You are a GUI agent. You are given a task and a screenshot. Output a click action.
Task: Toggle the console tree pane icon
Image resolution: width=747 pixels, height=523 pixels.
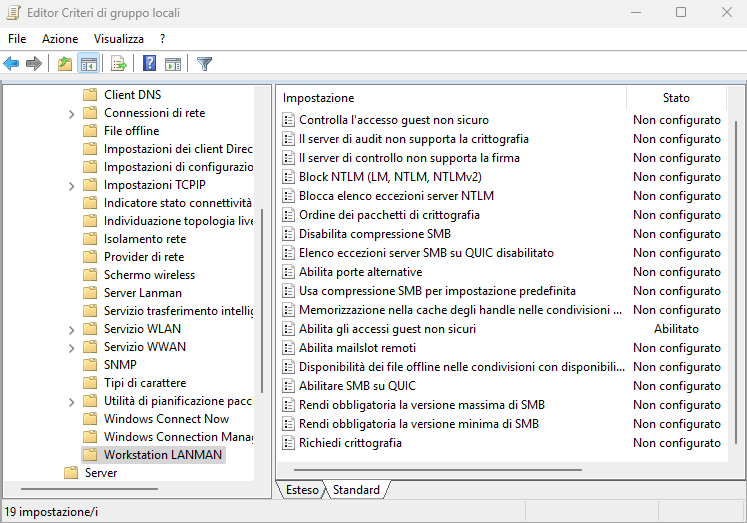(x=89, y=63)
